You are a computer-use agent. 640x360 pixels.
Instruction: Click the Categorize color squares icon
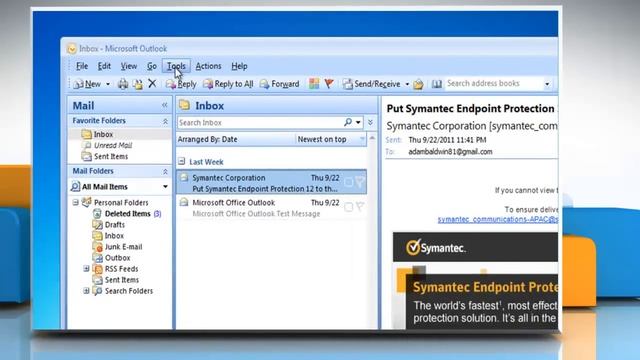[x=314, y=84]
